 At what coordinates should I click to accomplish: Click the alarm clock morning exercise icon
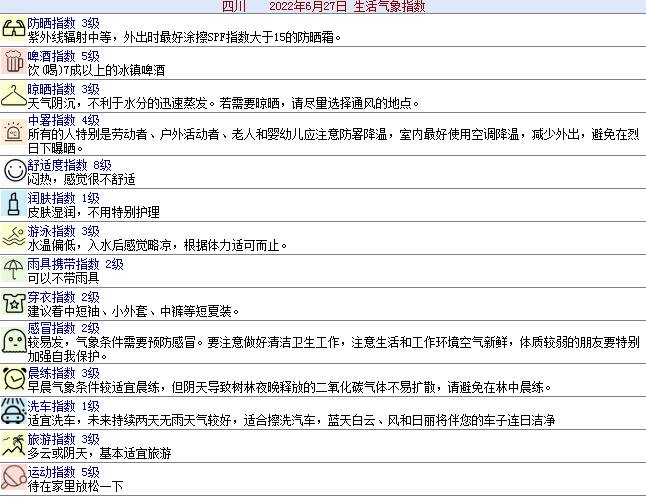(13, 379)
